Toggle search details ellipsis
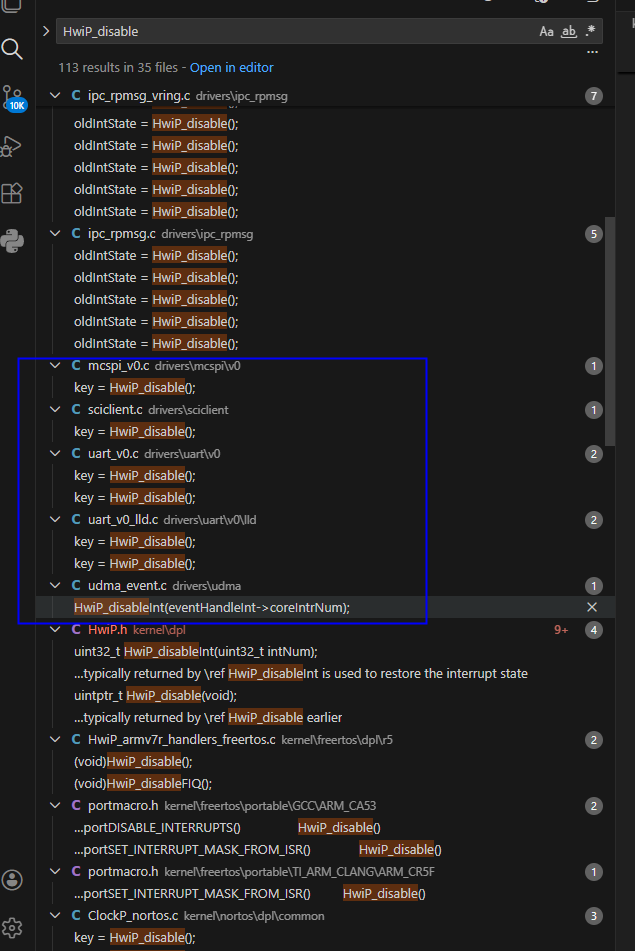635x951 pixels. click(x=593, y=53)
